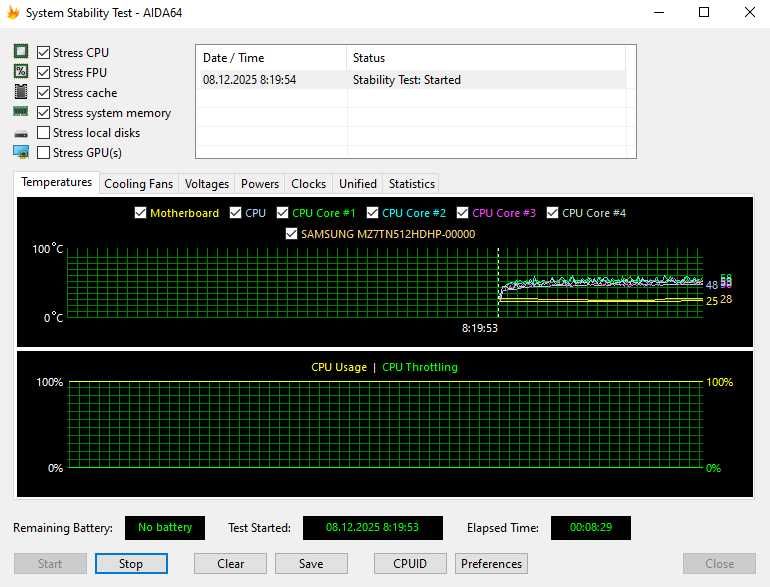This screenshot has width=770, height=587.
Task: Switch to the Clocks tab
Action: (308, 184)
